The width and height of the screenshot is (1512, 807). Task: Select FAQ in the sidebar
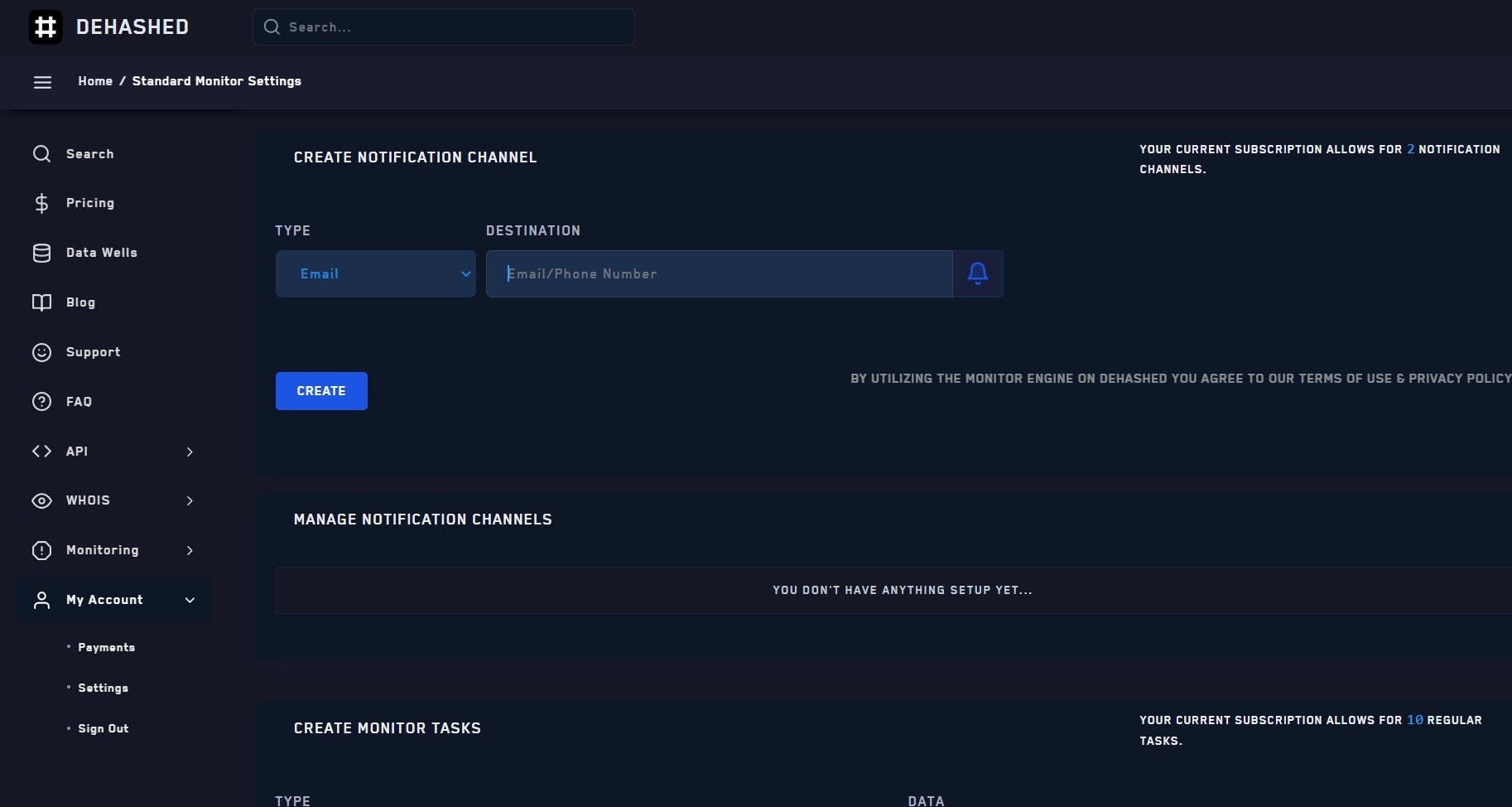79,402
